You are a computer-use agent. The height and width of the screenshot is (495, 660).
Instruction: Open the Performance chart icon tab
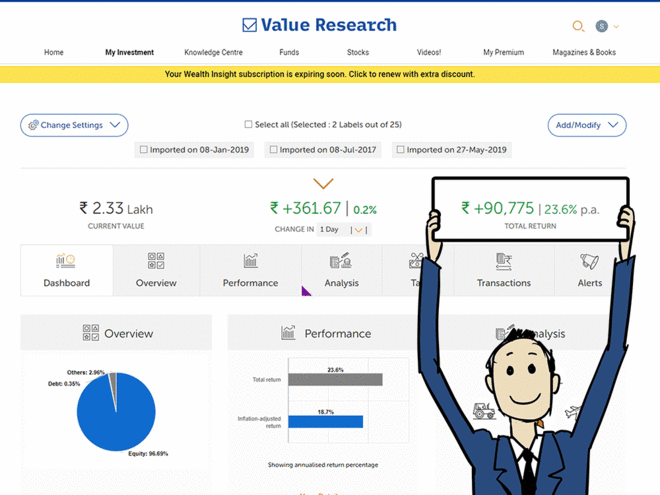point(250,262)
